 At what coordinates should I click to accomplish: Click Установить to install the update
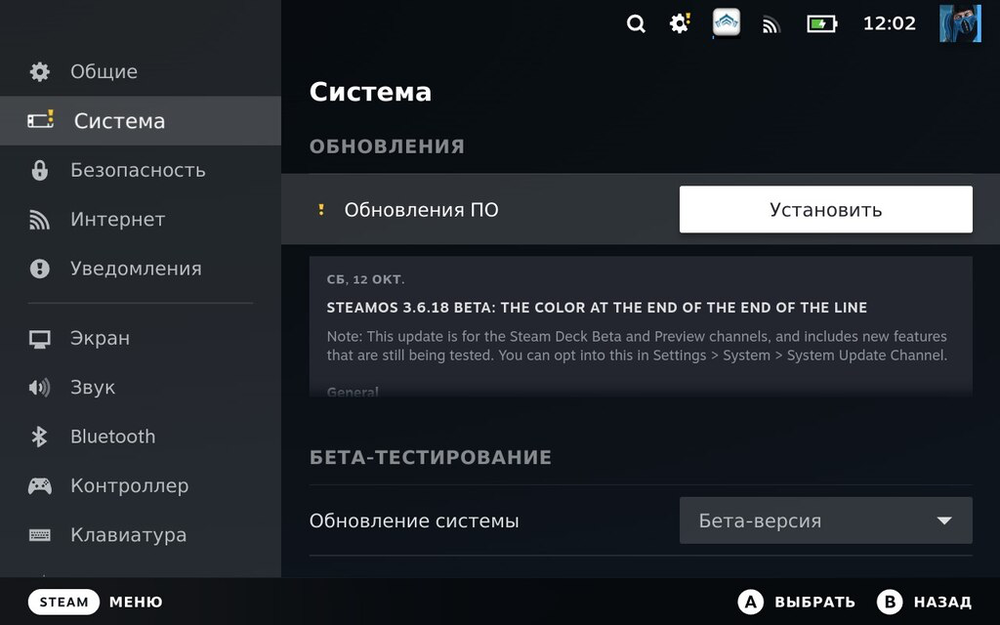tap(825, 209)
